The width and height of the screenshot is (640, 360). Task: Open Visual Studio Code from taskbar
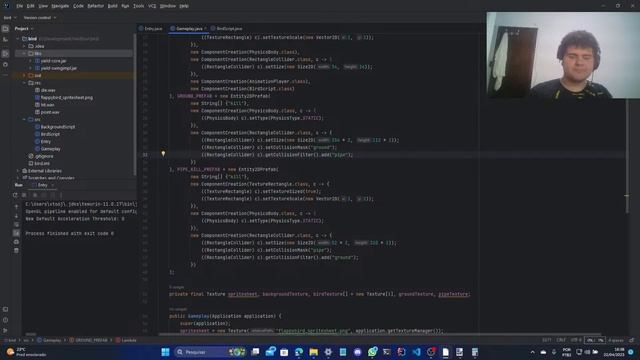(416, 352)
